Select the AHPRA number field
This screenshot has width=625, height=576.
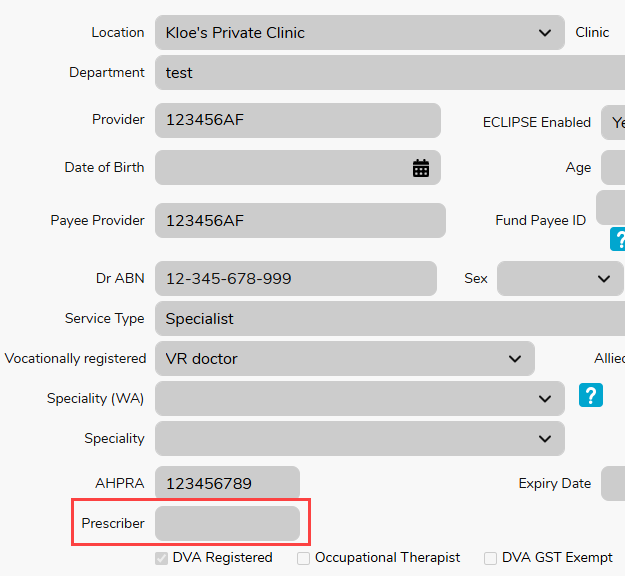click(x=227, y=483)
